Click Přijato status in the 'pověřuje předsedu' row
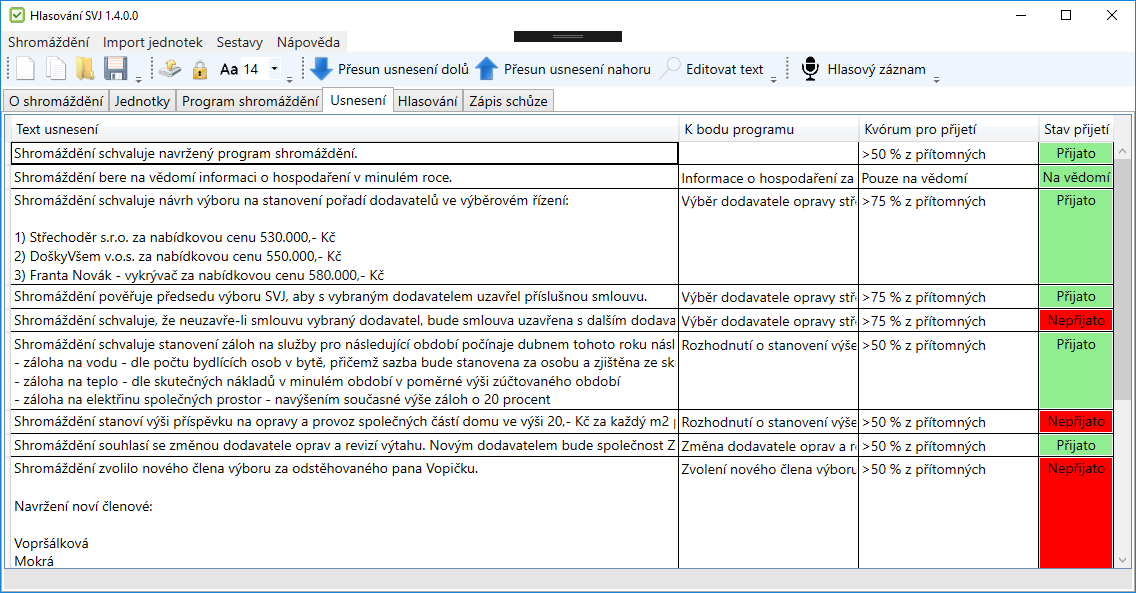 point(1076,297)
